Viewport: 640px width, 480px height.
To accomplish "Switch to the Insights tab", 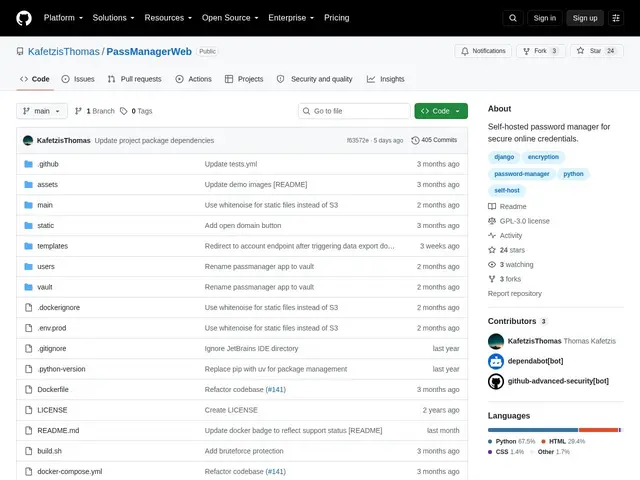I will tap(385, 79).
